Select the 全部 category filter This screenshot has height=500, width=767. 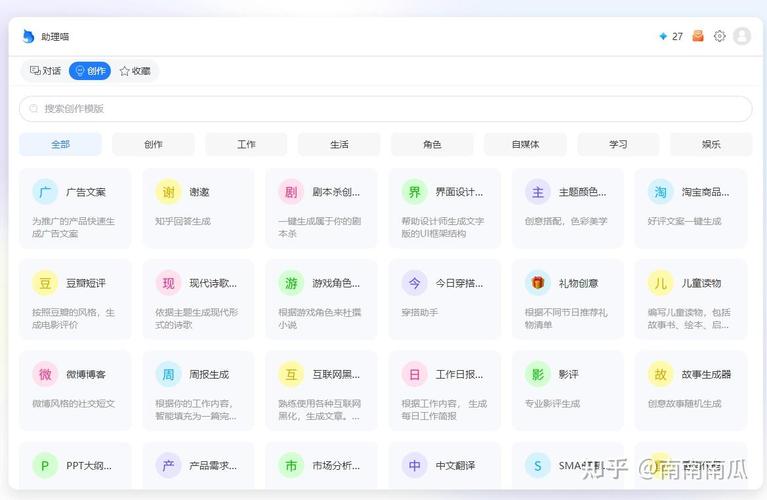(61, 144)
